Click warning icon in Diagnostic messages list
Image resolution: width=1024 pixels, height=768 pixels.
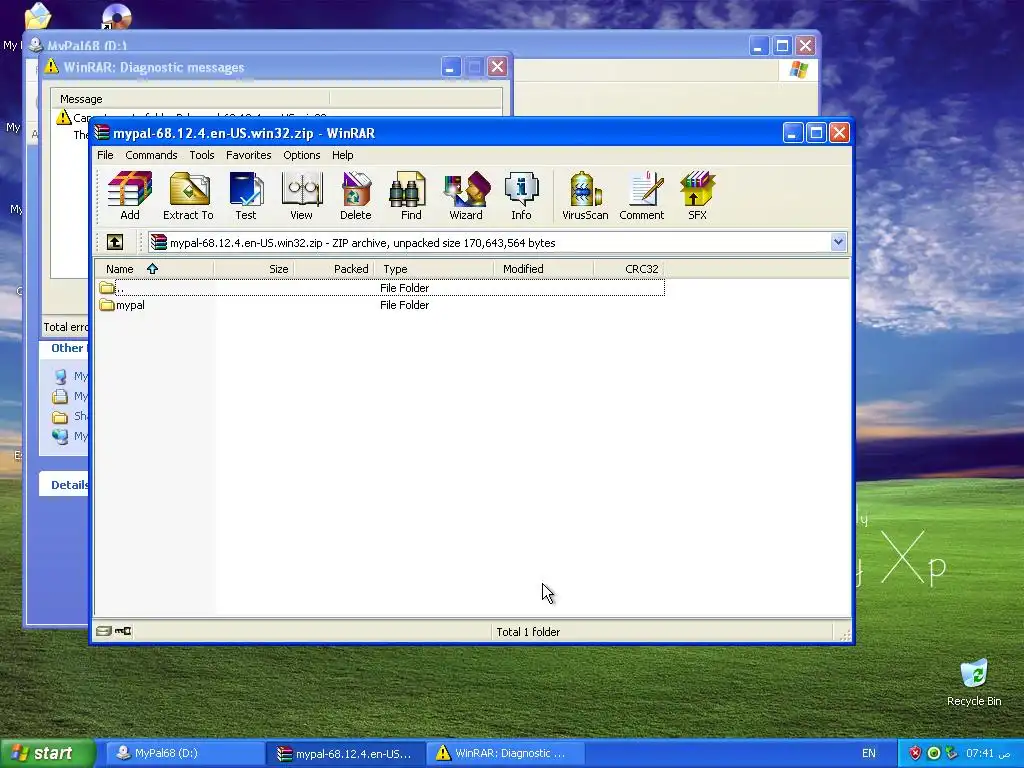pyautogui.click(x=63, y=118)
